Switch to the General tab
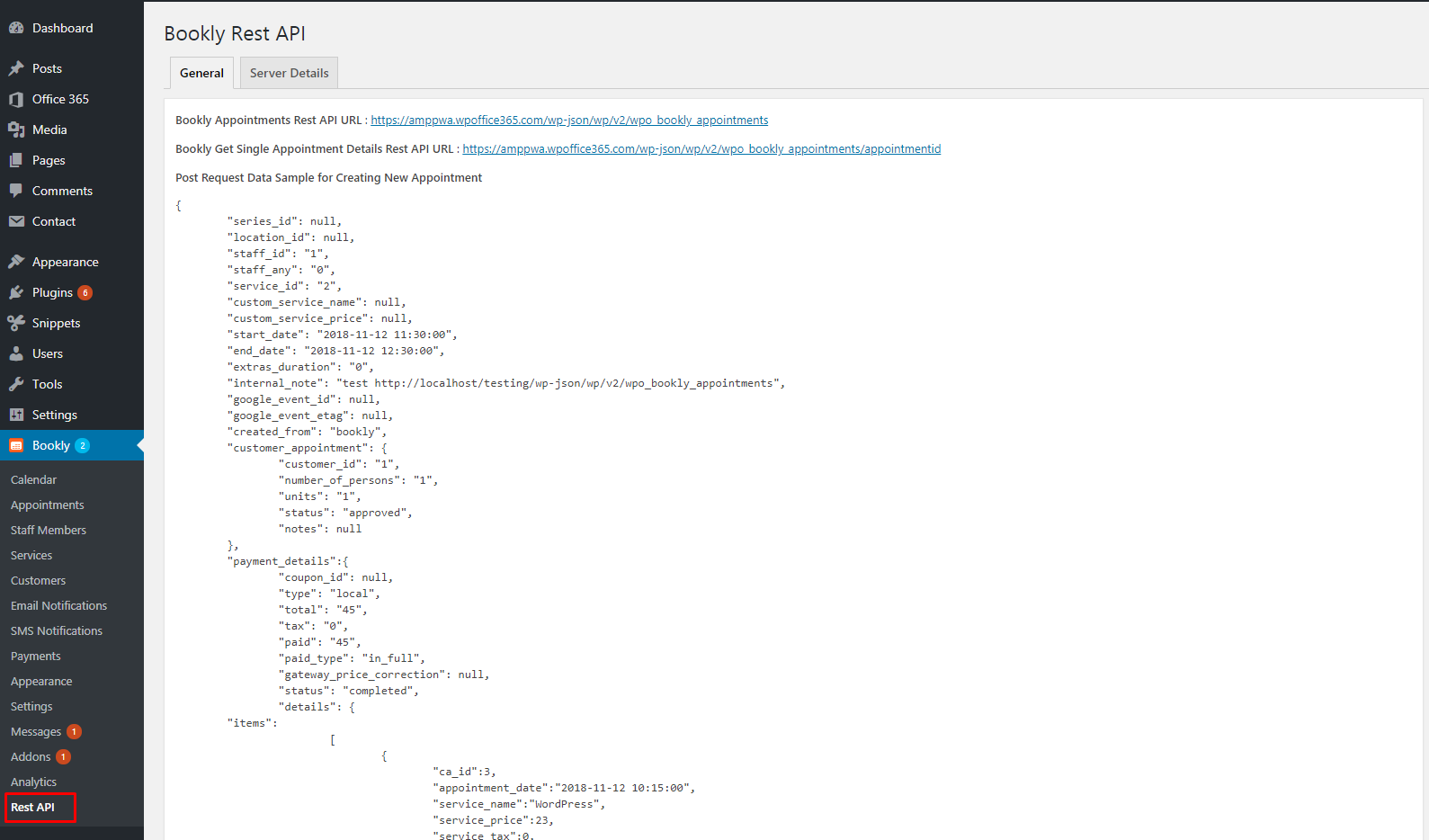The height and width of the screenshot is (840, 1429). coord(201,73)
